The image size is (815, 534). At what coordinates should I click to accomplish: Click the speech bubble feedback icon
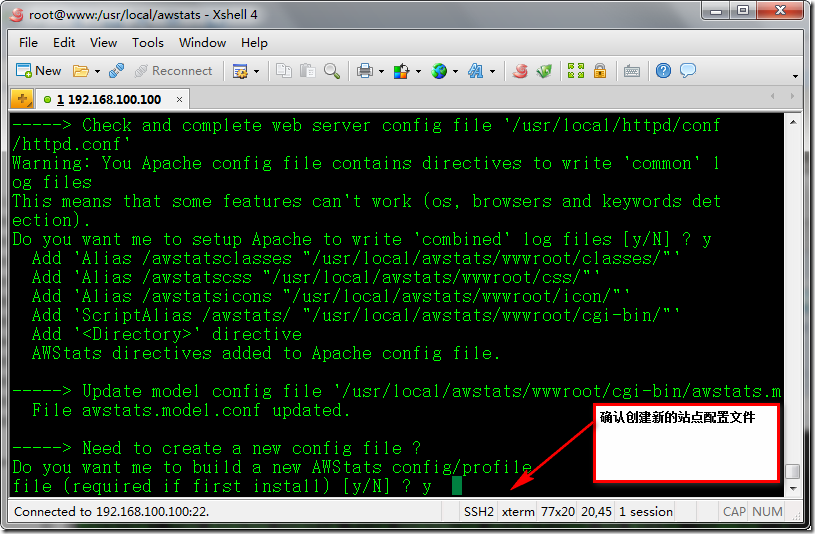coord(688,70)
